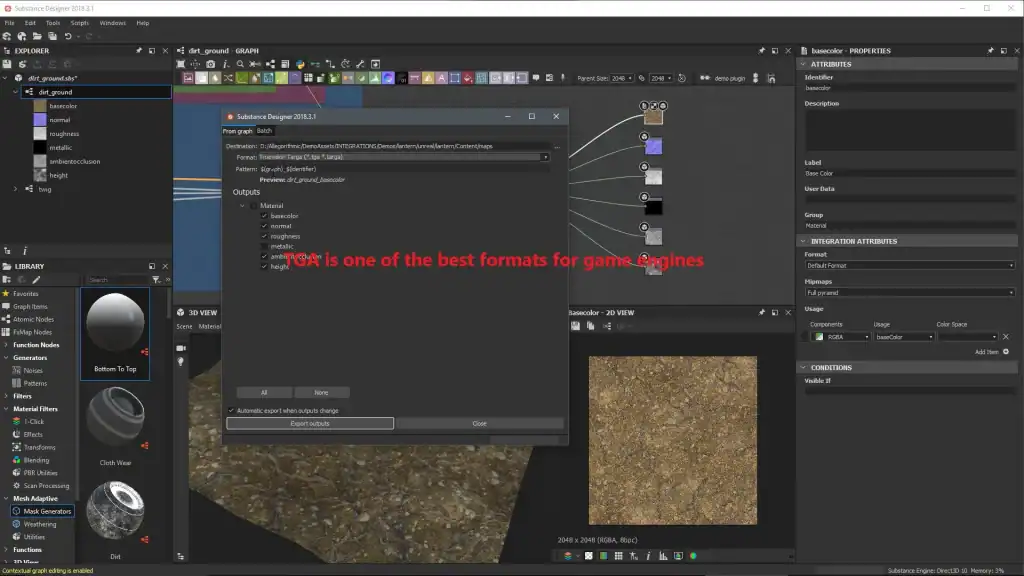The width and height of the screenshot is (1024, 576).
Task: Save package with Explorer floppy disk icon
Action: 7,64
